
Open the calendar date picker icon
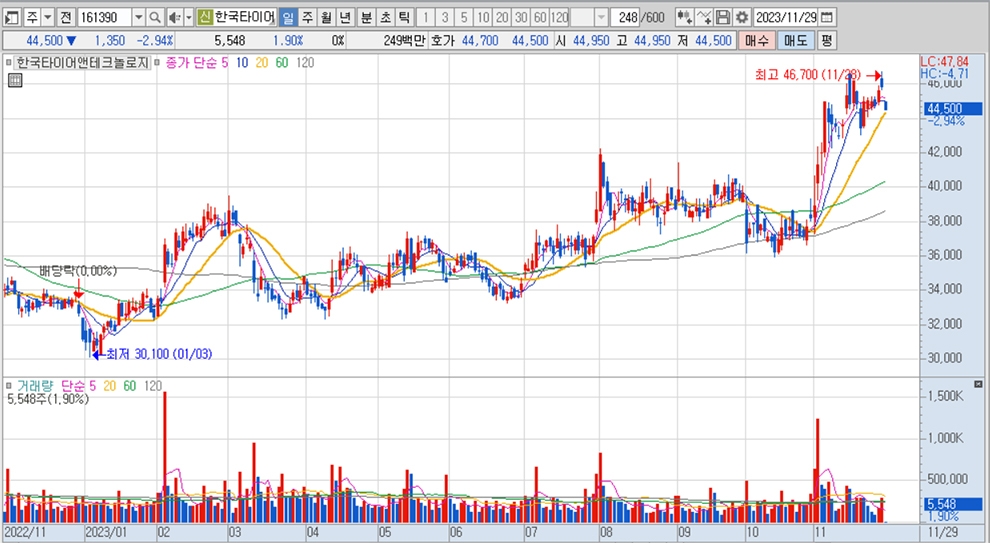828,17
